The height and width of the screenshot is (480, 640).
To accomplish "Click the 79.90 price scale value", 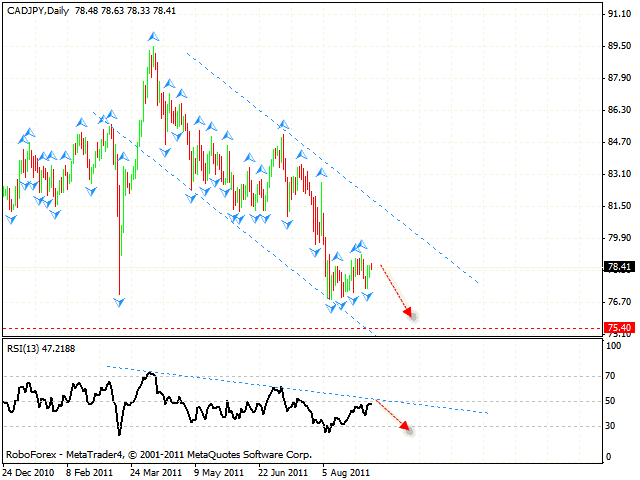I will [619, 238].
